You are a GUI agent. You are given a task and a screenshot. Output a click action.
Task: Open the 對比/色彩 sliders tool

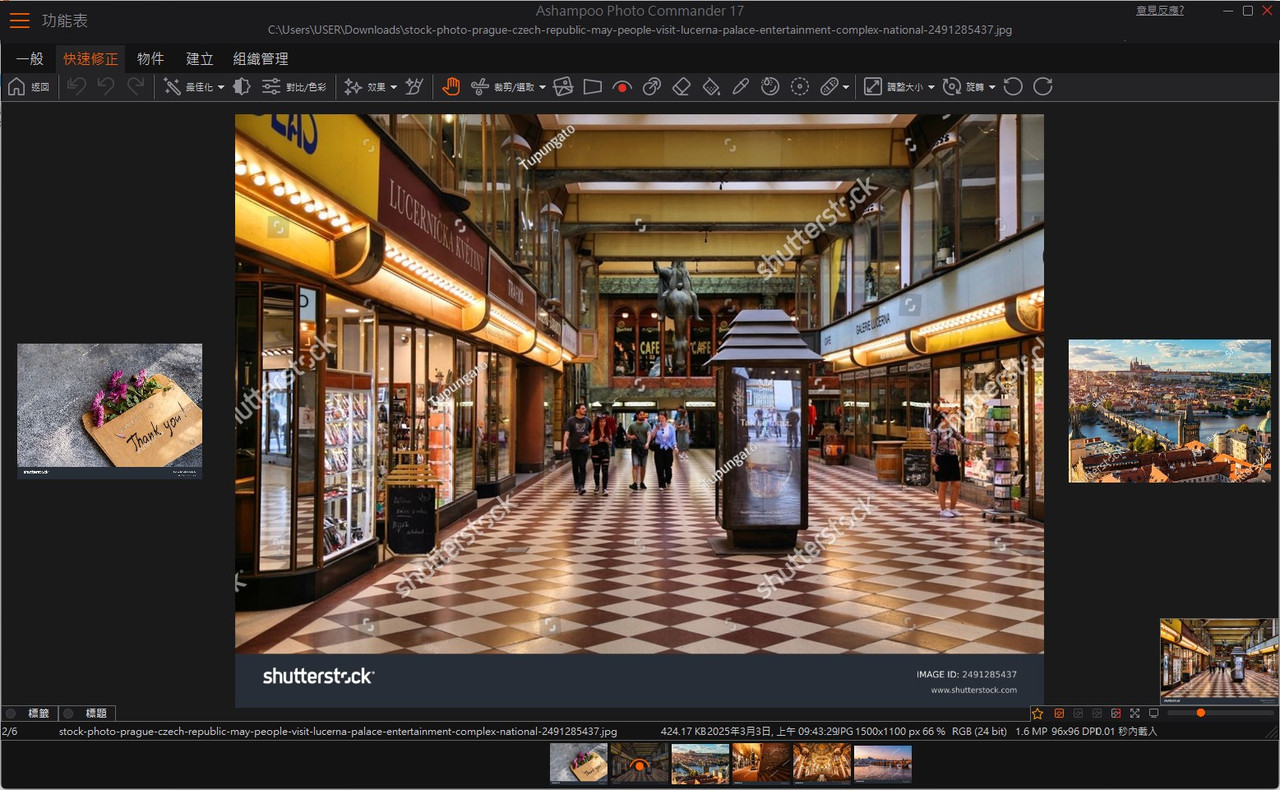click(x=294, y=87)
